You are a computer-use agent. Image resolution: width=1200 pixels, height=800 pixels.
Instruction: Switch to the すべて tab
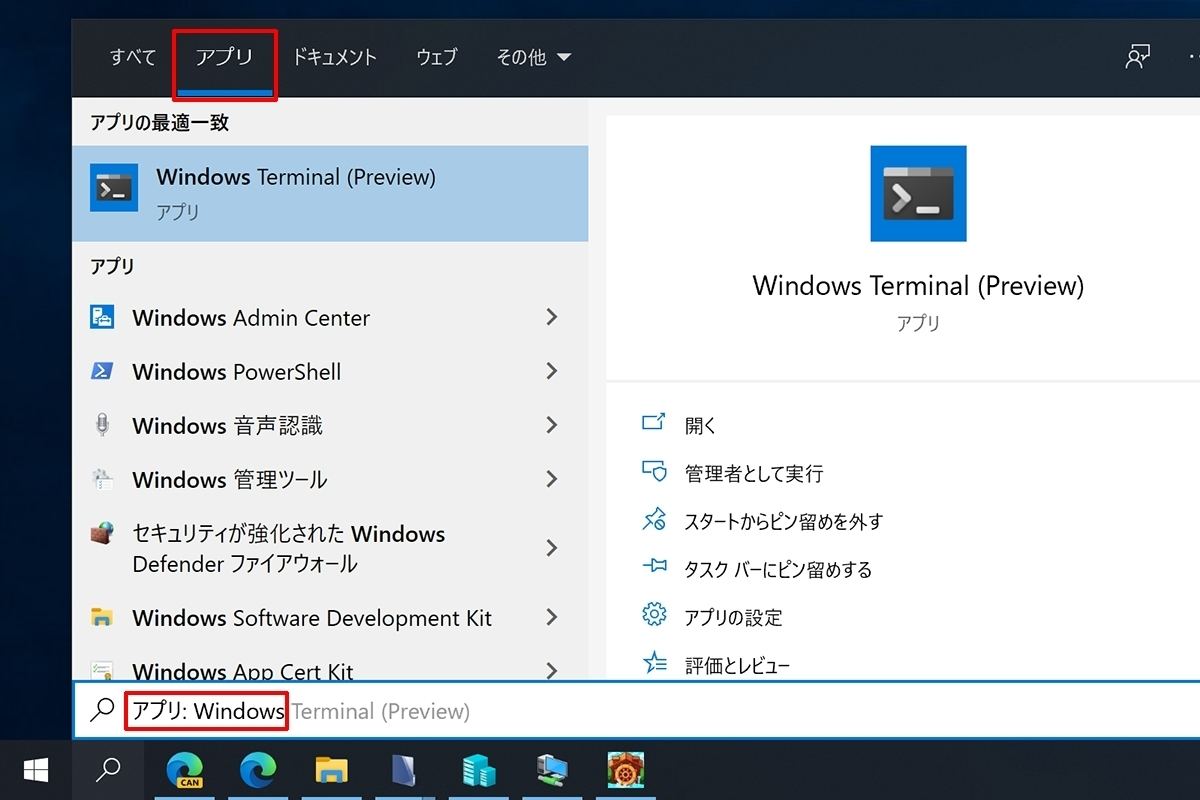(132, 57)
